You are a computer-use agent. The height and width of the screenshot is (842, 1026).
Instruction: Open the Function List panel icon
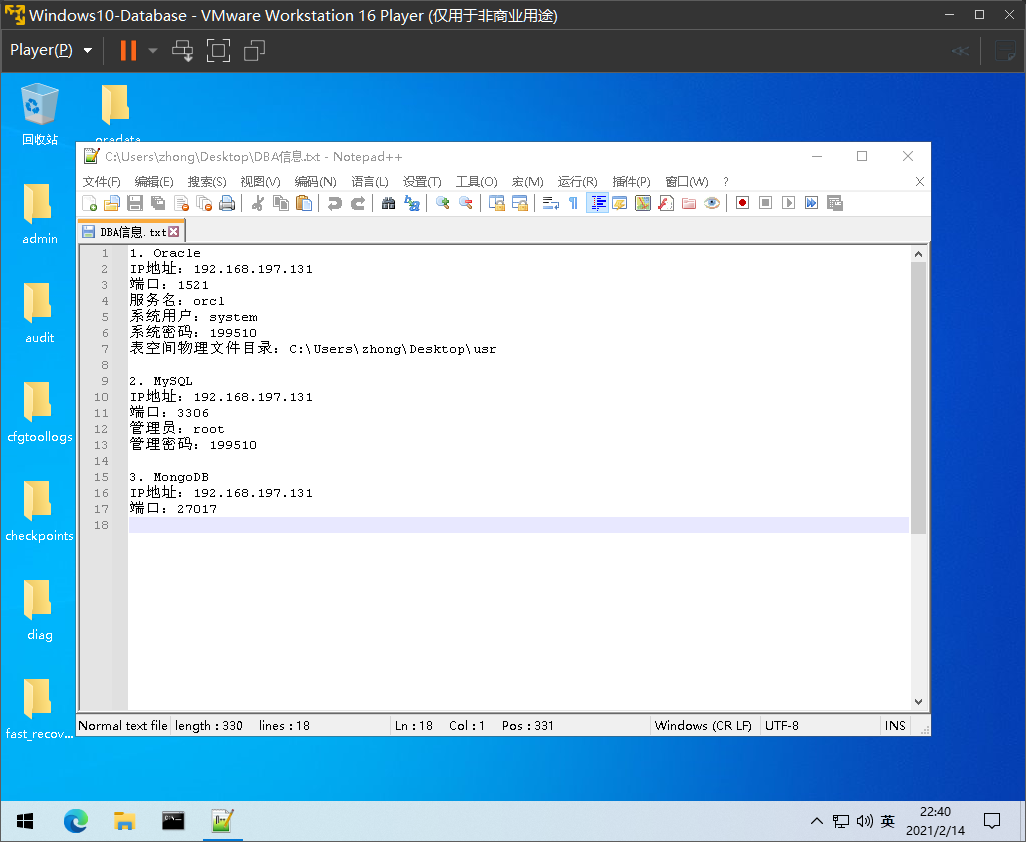point(665,203)
